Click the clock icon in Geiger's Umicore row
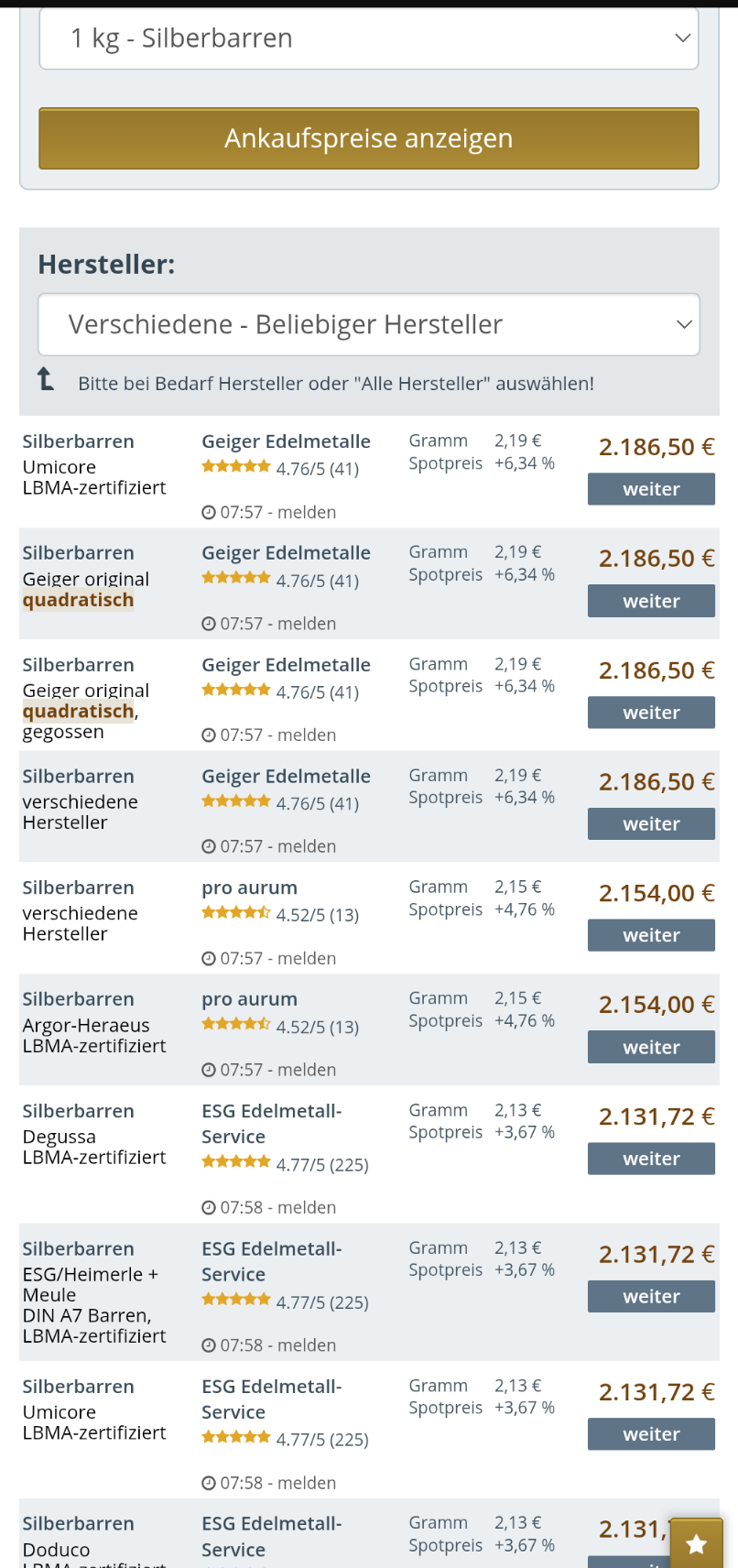 (209, 513)
